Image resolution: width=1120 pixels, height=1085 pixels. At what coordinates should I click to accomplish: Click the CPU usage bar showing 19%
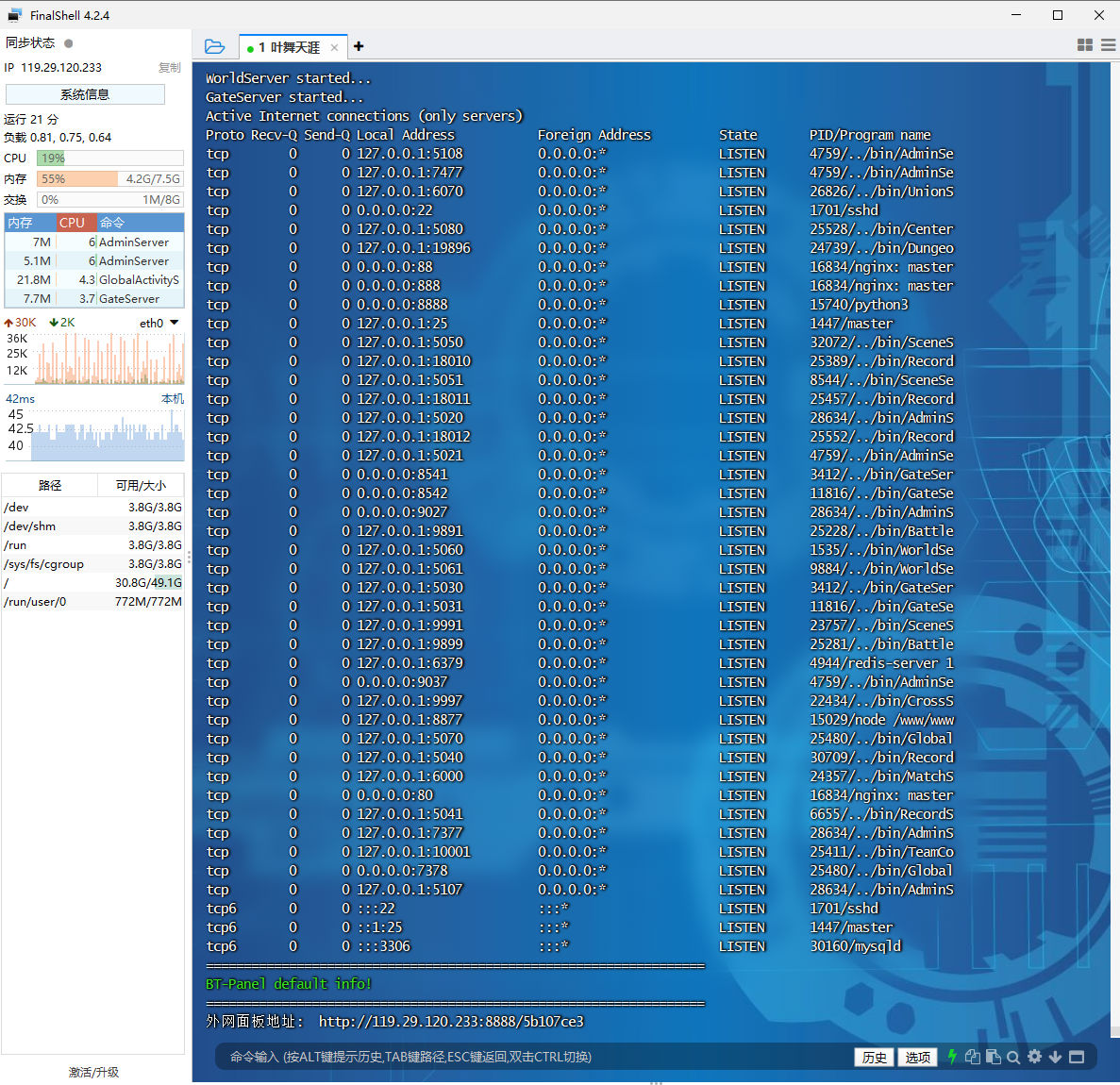point(110,159)
